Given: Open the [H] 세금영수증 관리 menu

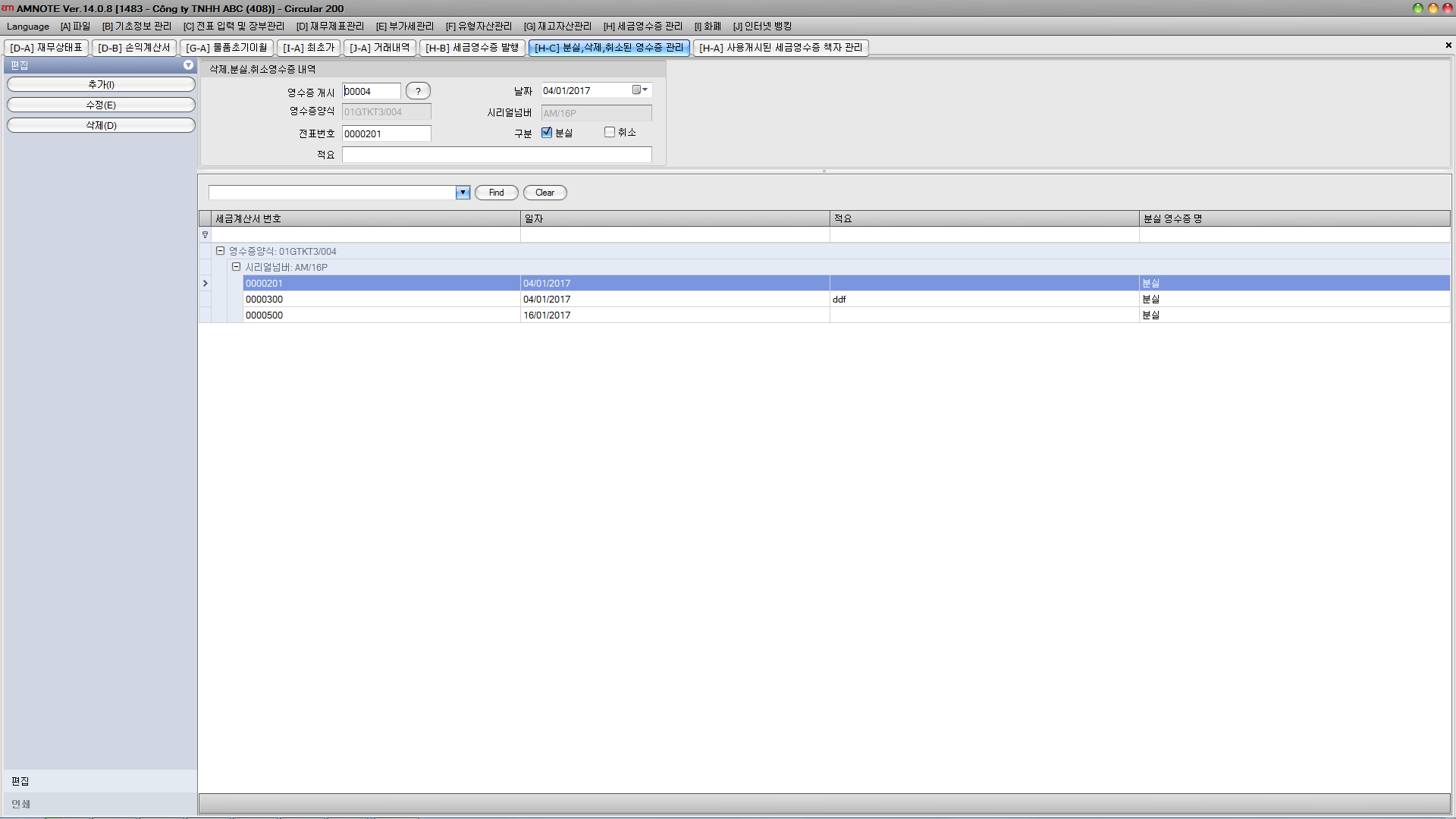Looking at the screenshot, I should pyautogui.click(x=642, y=27).
